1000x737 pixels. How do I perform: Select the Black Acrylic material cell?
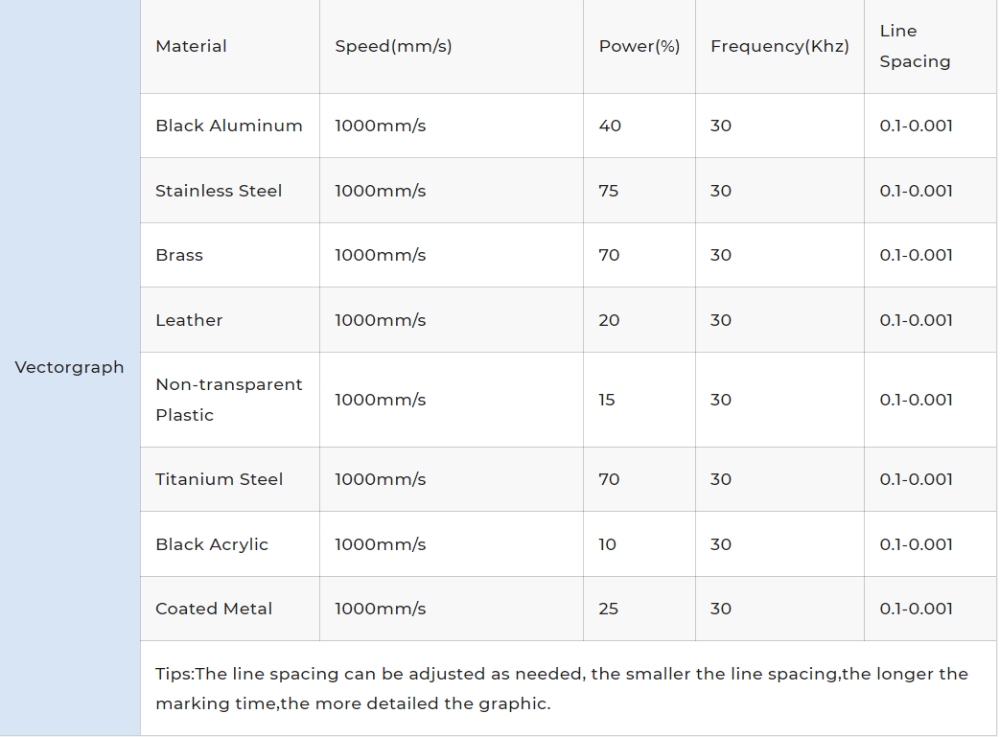point(212,545)
